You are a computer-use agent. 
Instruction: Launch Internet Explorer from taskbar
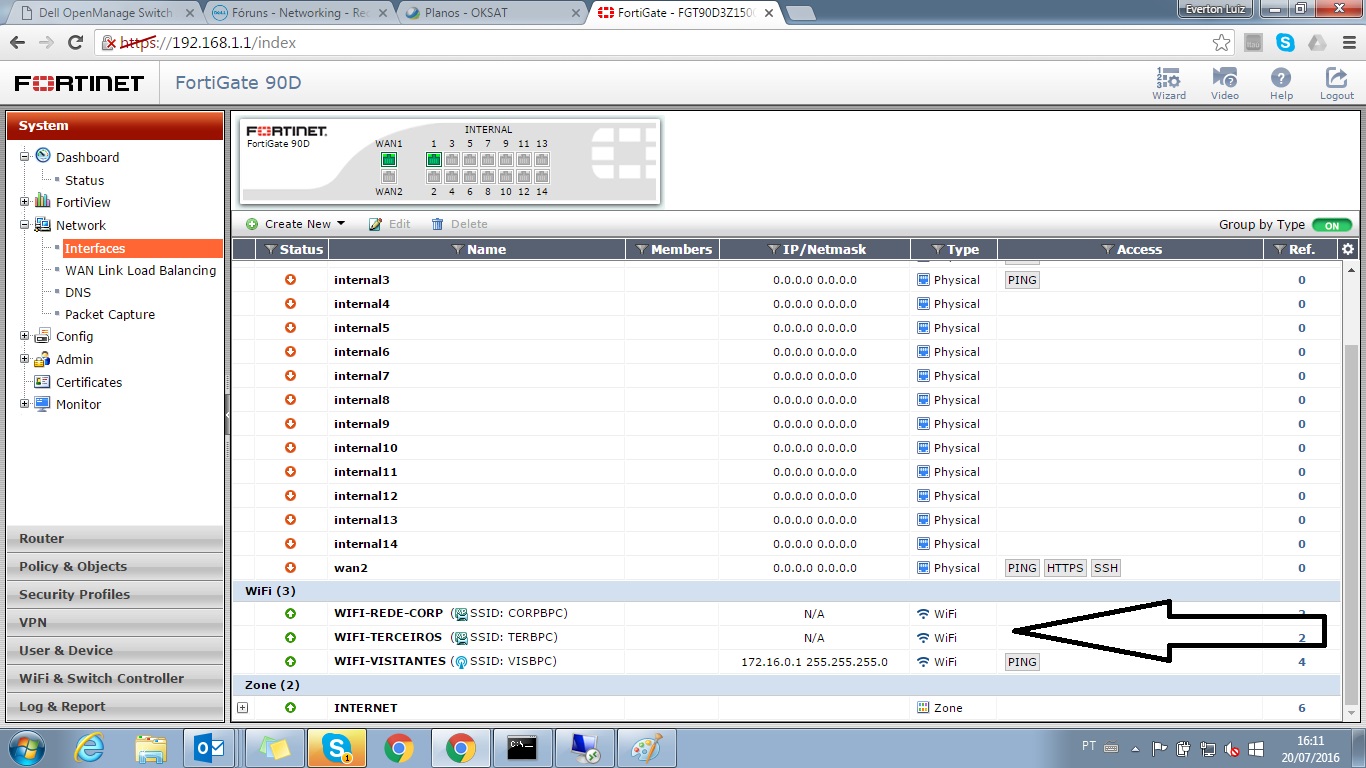pos(89,748)
